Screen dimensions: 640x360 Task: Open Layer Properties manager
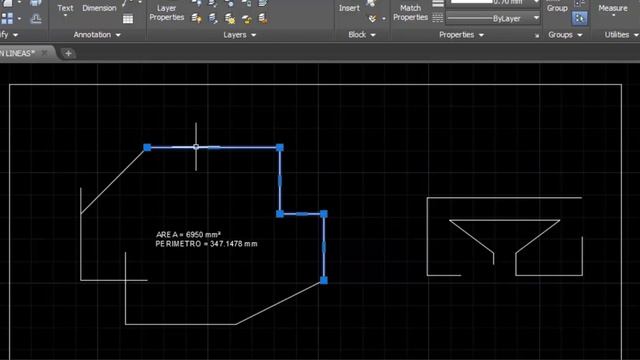point(167,13)
